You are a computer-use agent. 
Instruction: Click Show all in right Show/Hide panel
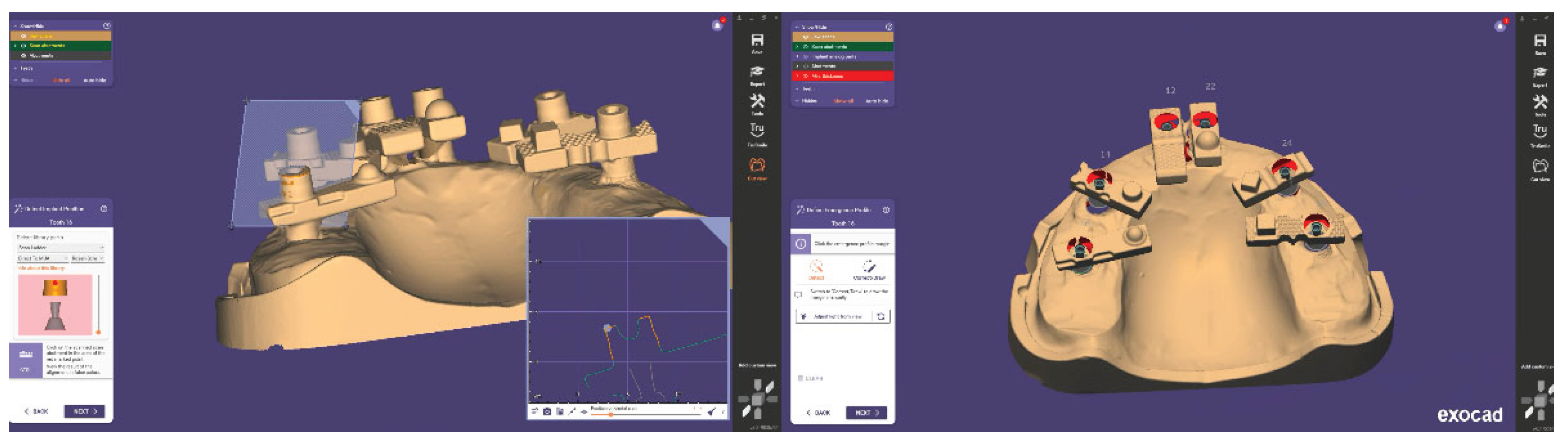pyautogui.click(x=843, y=101)
